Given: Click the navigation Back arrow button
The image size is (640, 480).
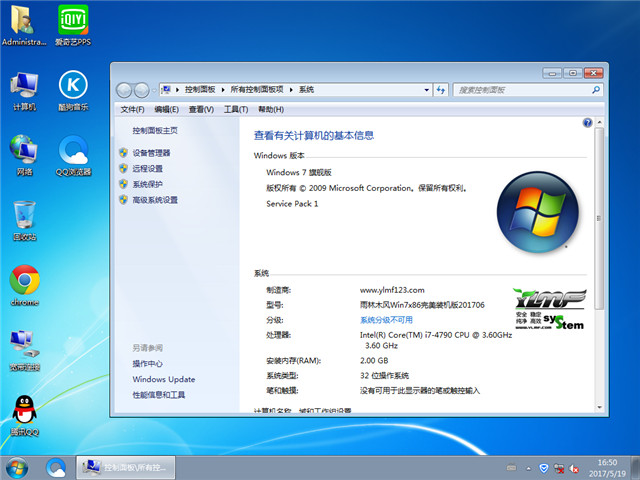Looking at the screenshot, I should pos(125,90).
